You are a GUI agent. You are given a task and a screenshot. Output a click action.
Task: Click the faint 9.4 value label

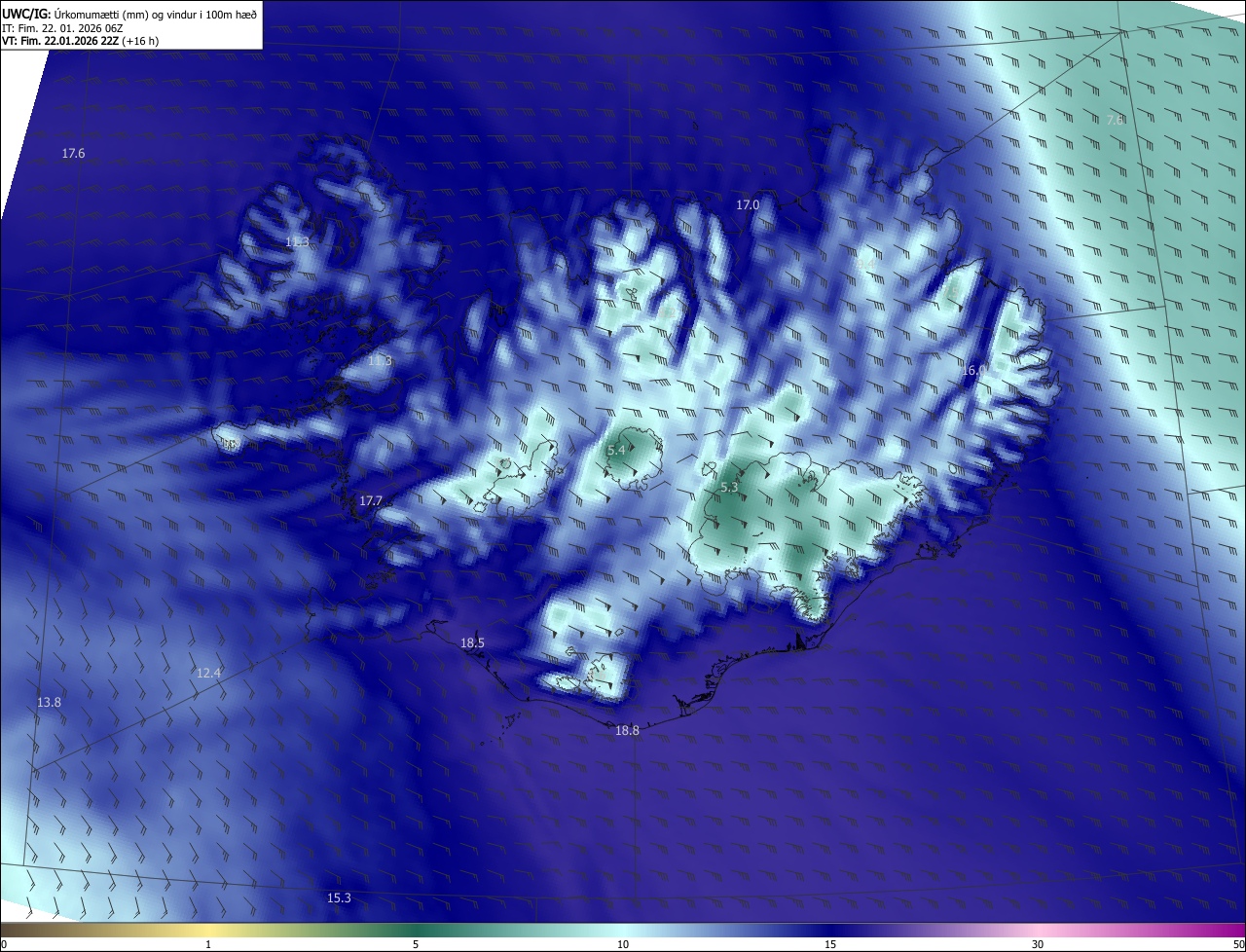(864, 263)
